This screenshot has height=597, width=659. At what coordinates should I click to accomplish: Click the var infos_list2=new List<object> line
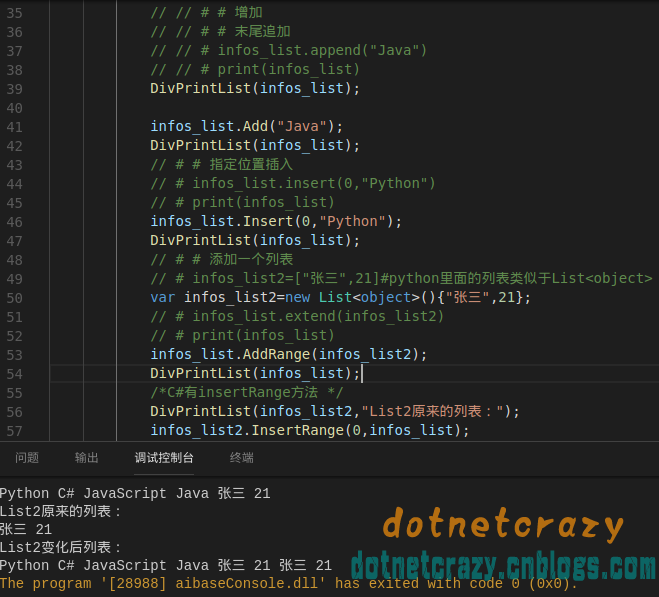coord(340,297)
